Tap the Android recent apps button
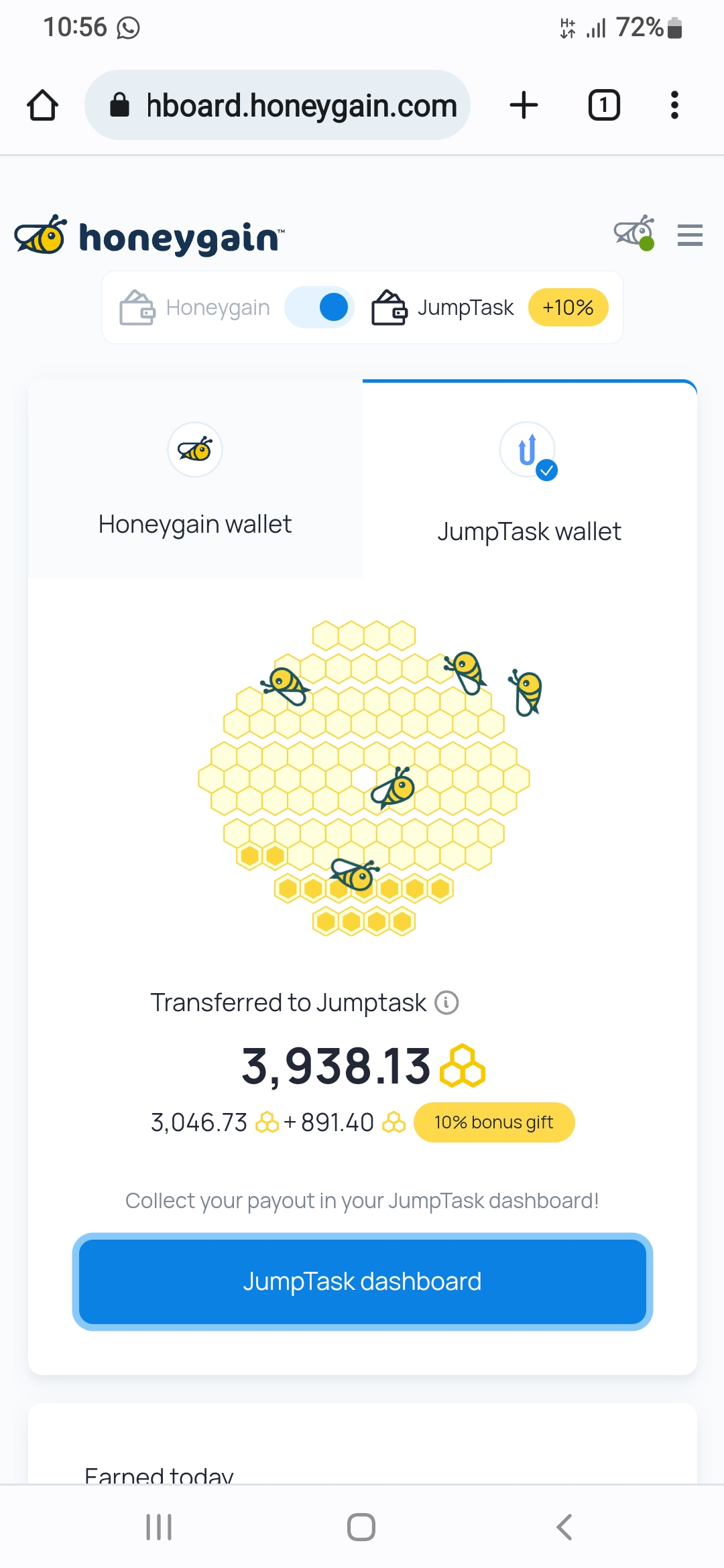724x1568 pixels. (x=159, y=1527)
